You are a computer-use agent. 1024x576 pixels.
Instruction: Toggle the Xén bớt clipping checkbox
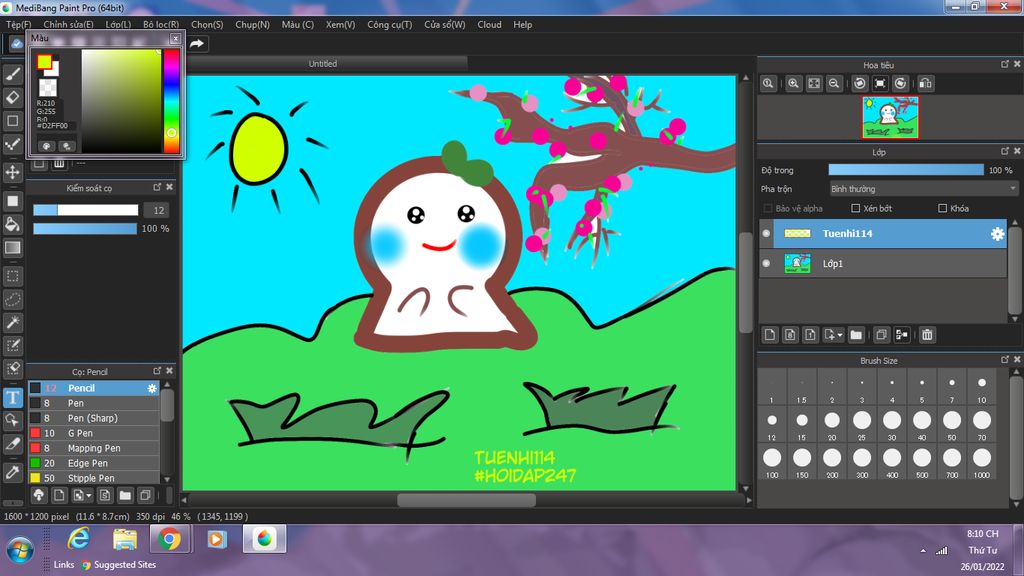pyautogui.click(x=856, y=208)
